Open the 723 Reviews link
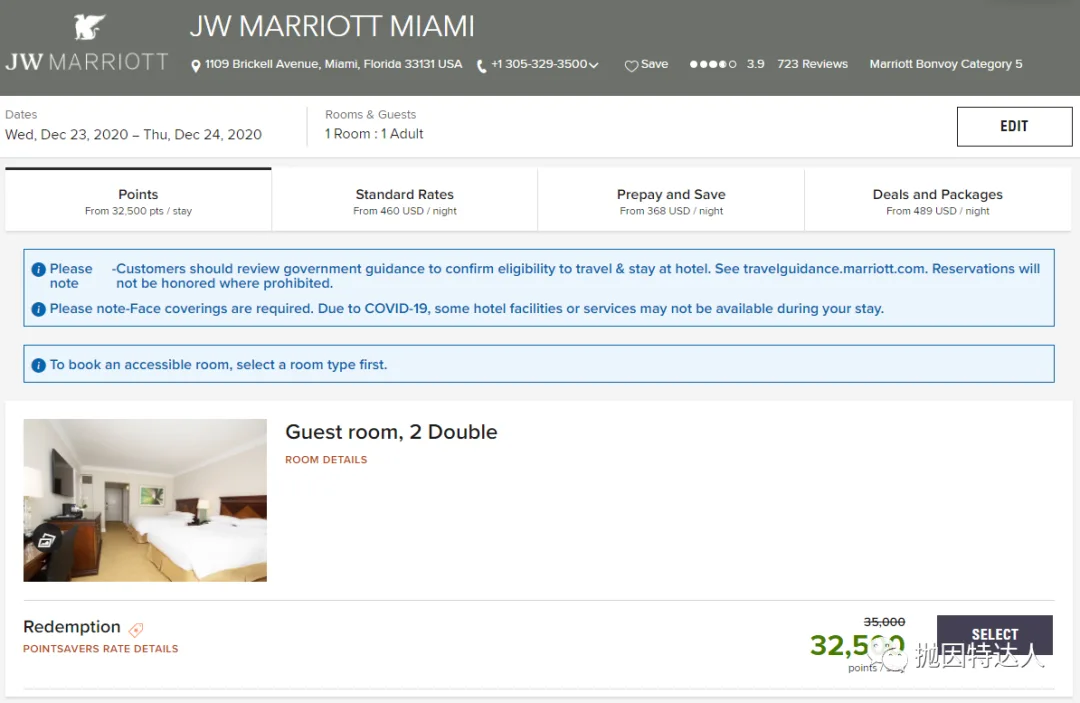Viewport: 1080px width, 703px height. point(812,64)
